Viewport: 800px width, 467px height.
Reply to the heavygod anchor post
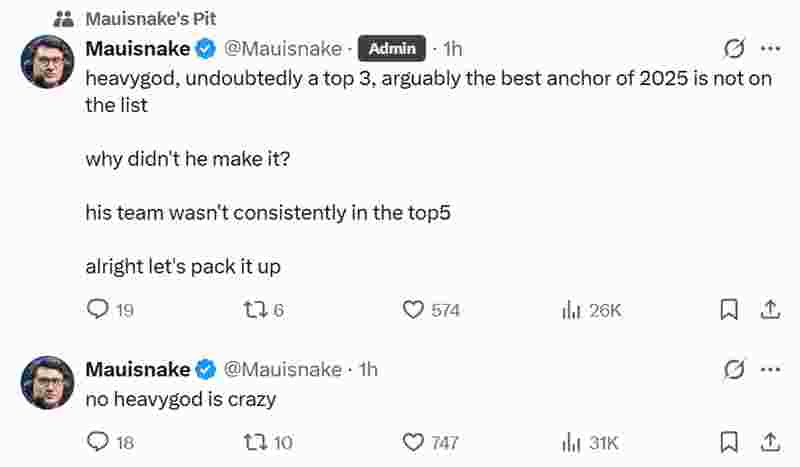[98, 310]
